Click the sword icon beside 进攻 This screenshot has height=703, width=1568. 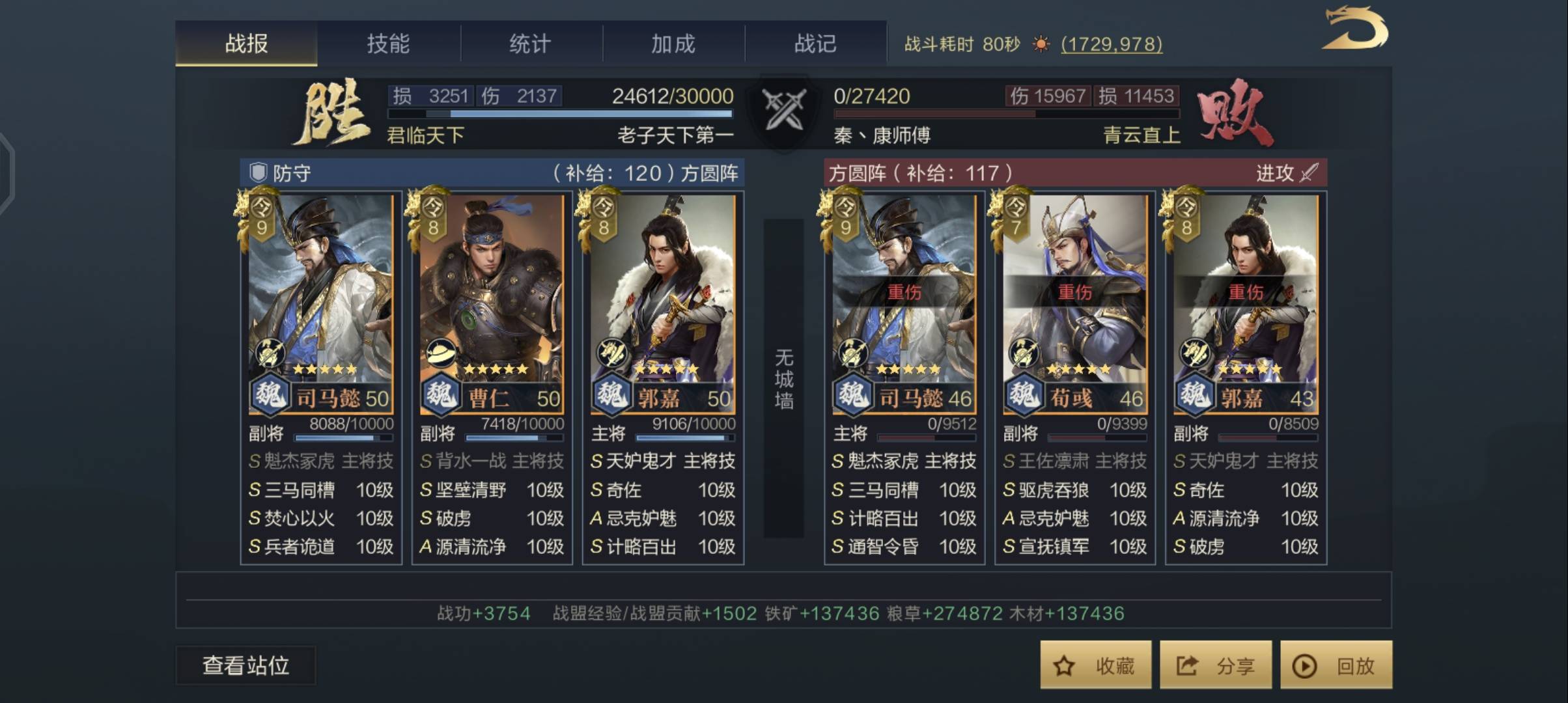(1309, 172)
